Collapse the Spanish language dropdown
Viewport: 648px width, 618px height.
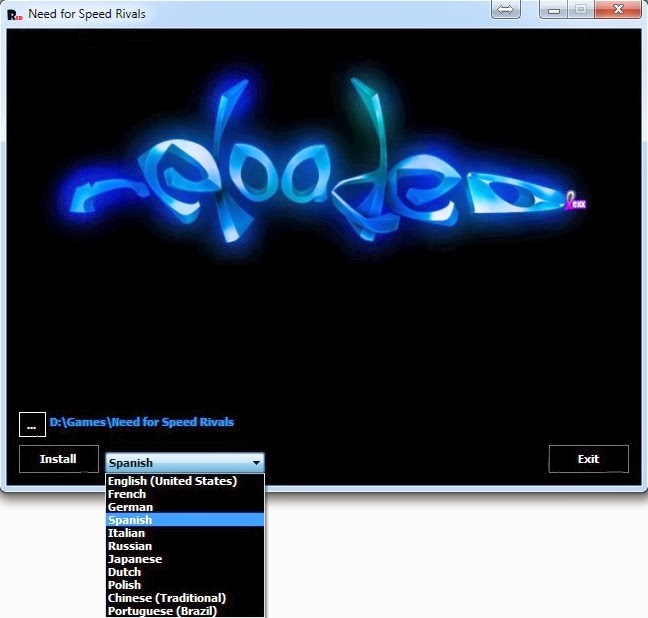(185, 463)
